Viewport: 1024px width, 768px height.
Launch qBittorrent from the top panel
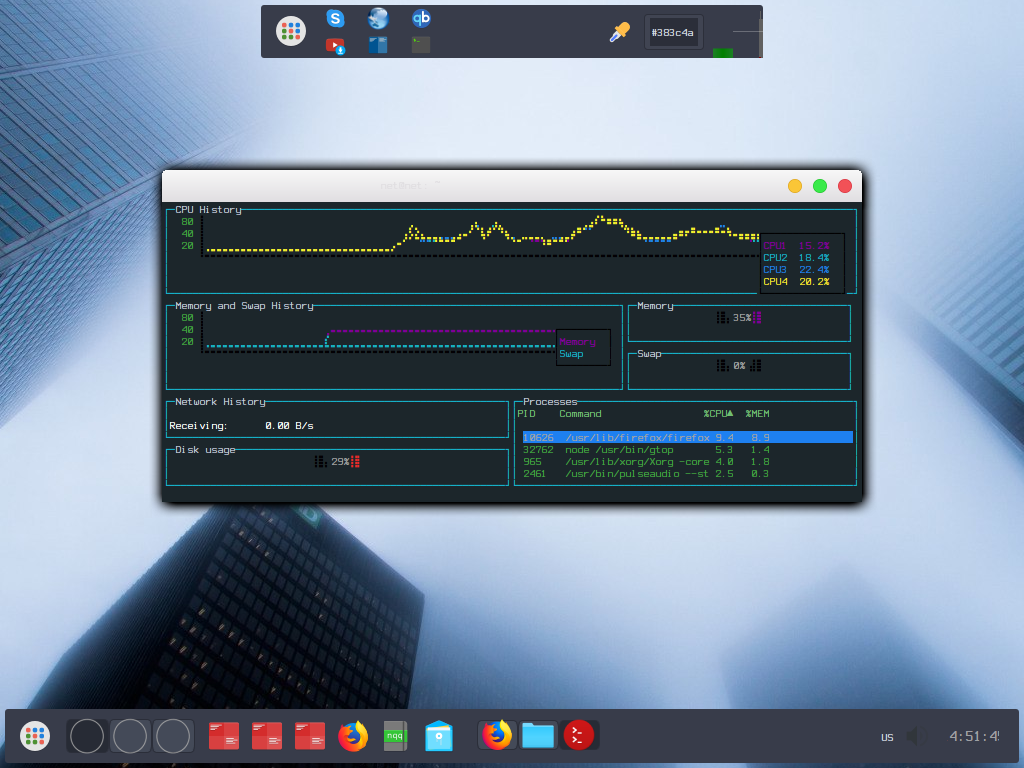point(421,18)
